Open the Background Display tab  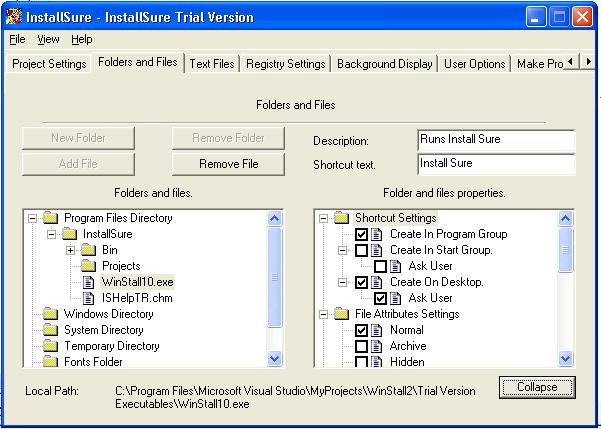(x=384, y=64)
